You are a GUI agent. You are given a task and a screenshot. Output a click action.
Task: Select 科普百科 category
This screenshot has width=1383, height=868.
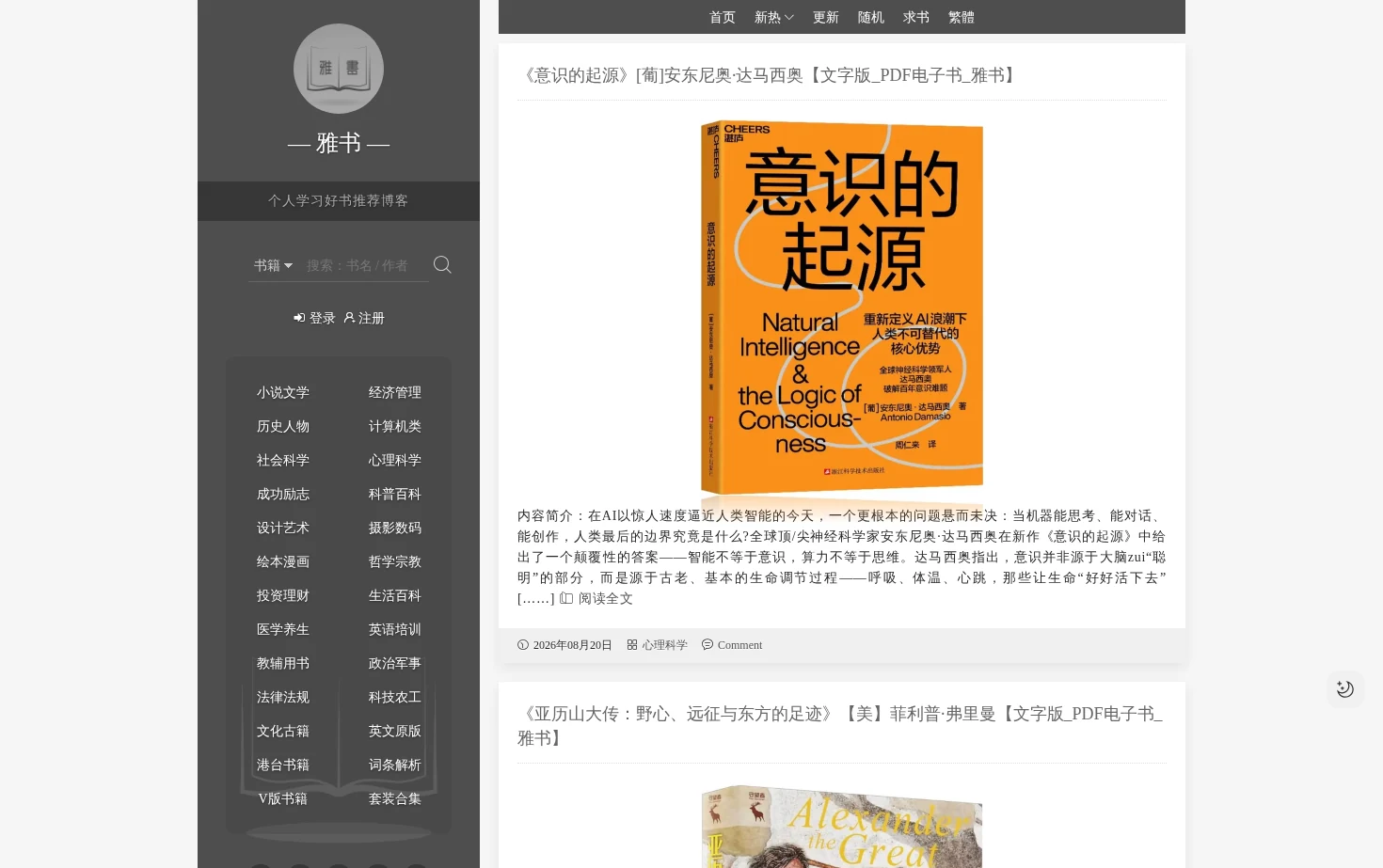point(395,494)
